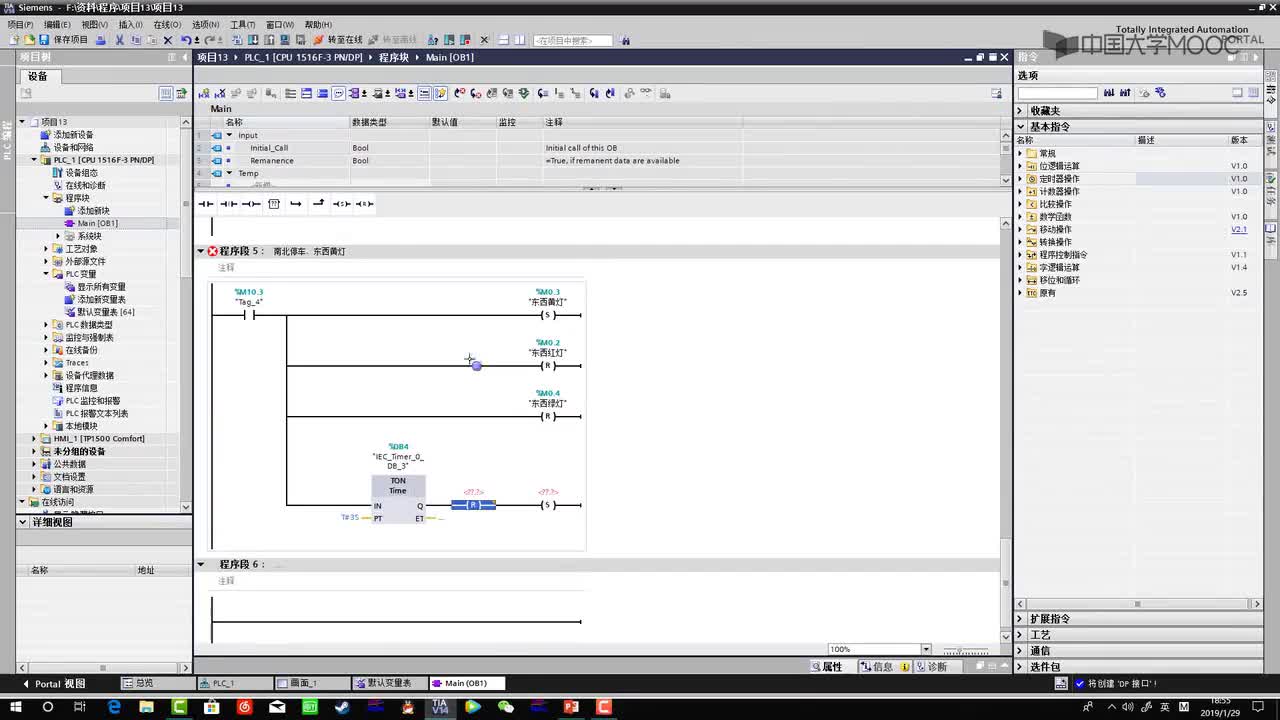Open the 在线(O) menu
Image resolution: width=1280 pixels, height=720 pixels.
167,25
